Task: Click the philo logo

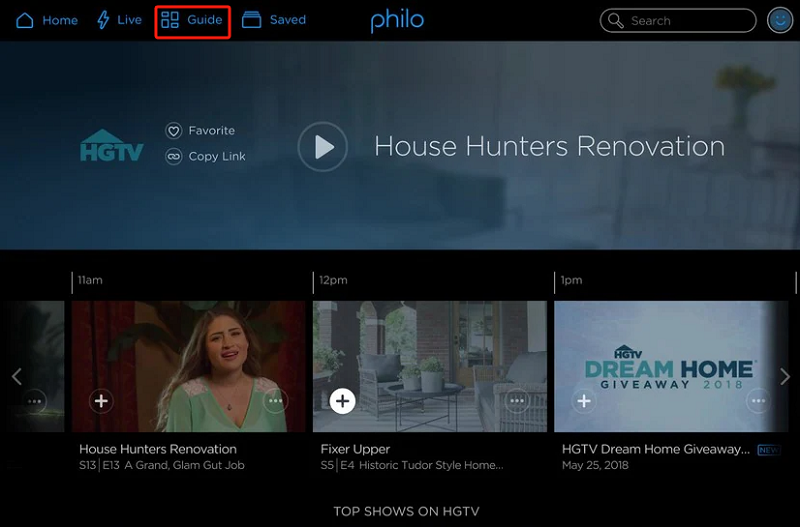Action: (x=397, y=21)
